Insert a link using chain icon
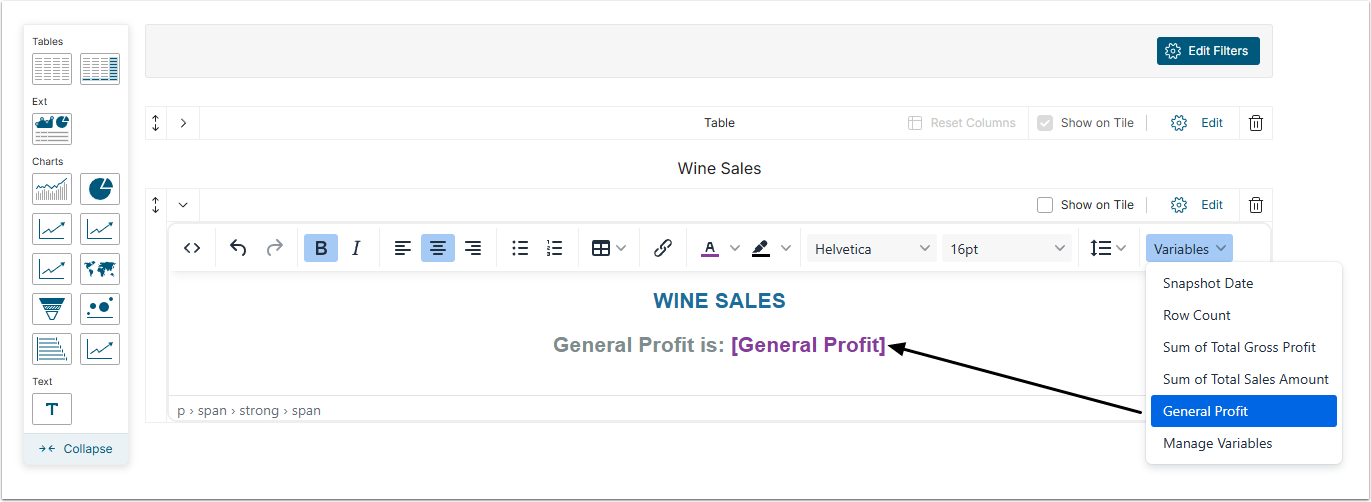 (x=662, y=248)
